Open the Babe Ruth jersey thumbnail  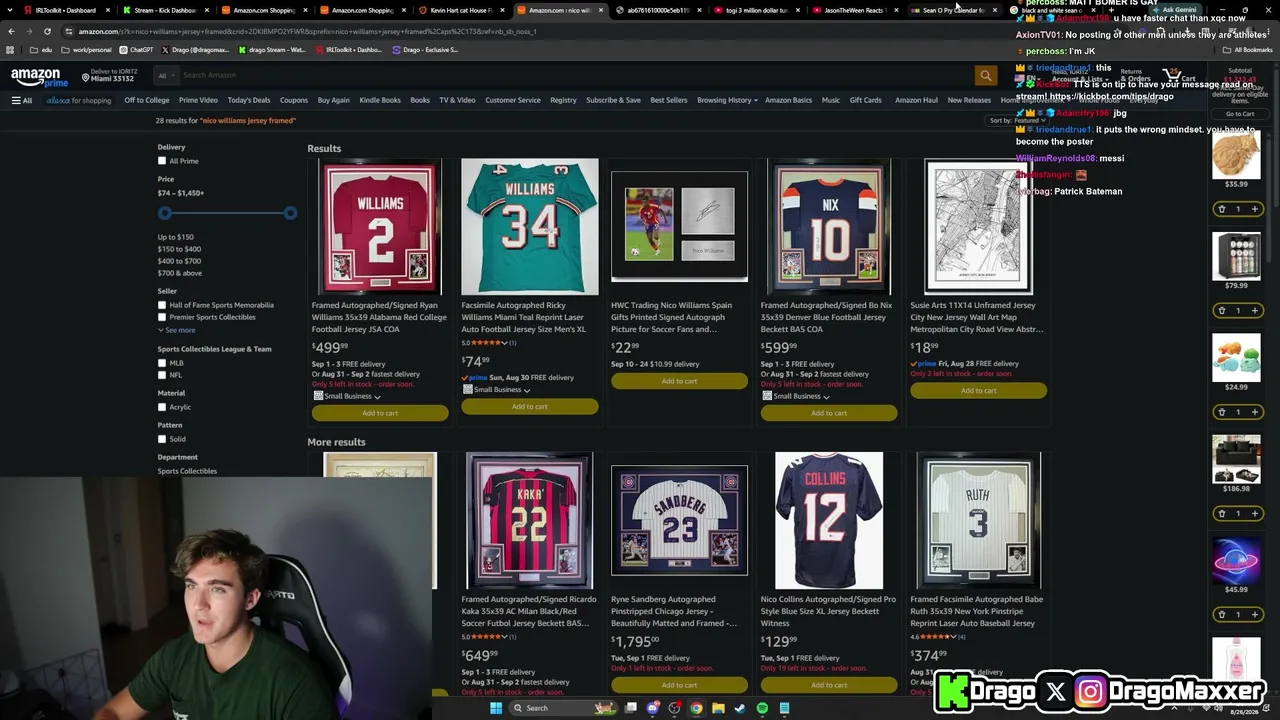[x=979, y=521]
